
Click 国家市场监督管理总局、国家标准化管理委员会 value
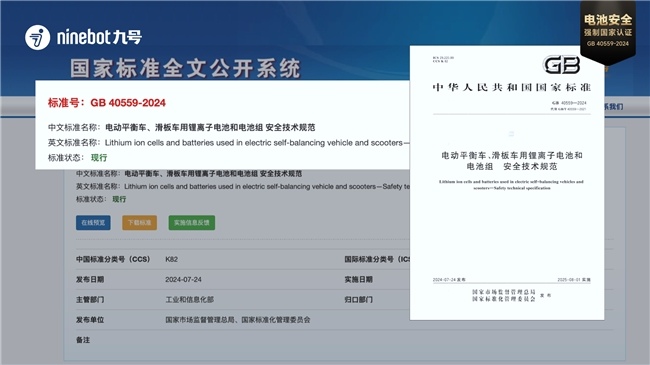[x=238, y=320]
